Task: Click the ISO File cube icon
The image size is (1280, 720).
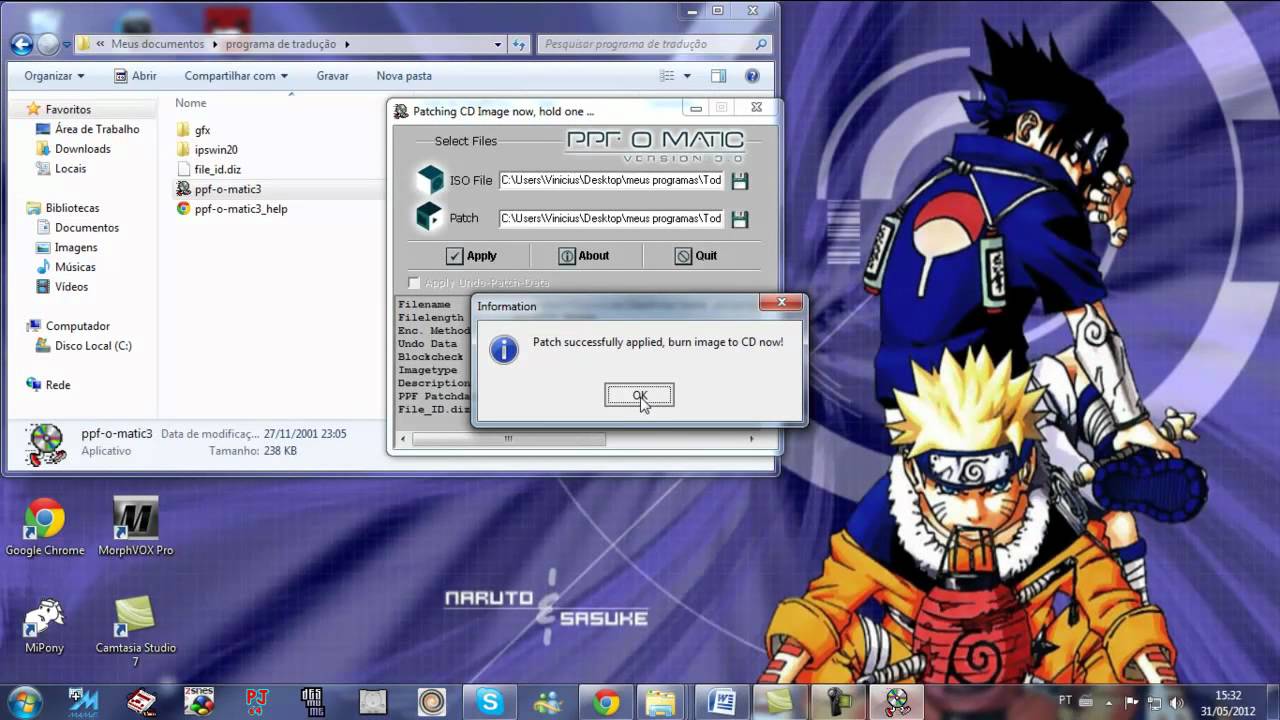Action: 429,180
